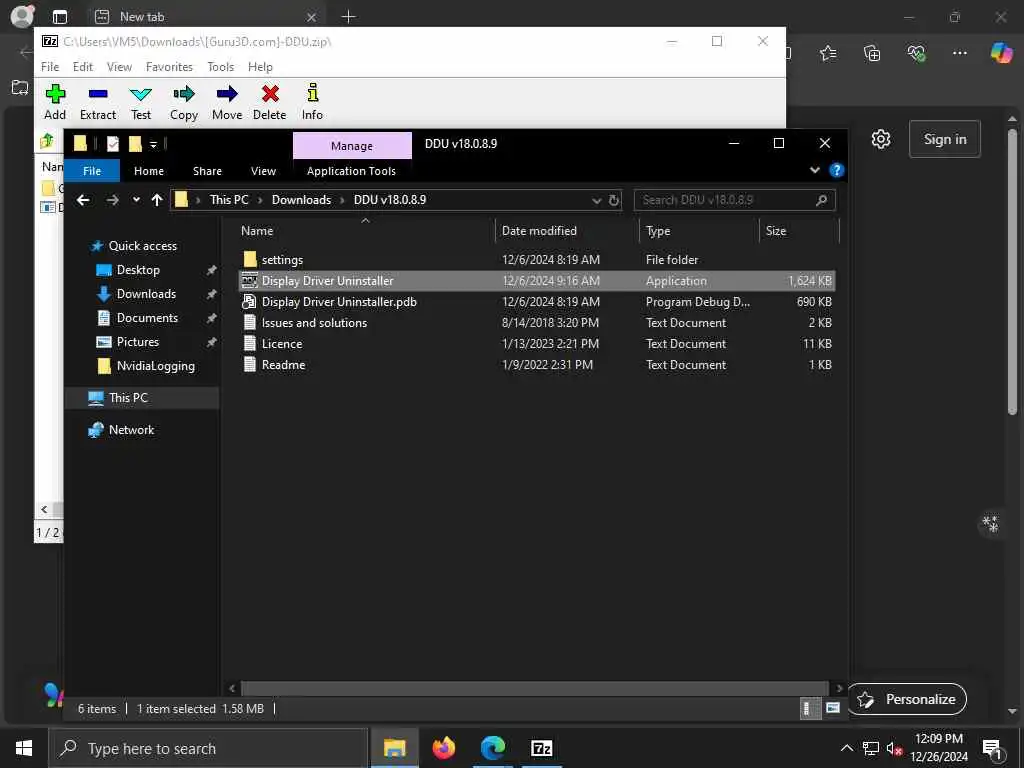1024x768 pixels.
Task: Click the Windows Start button
Action: click(24, 748)
